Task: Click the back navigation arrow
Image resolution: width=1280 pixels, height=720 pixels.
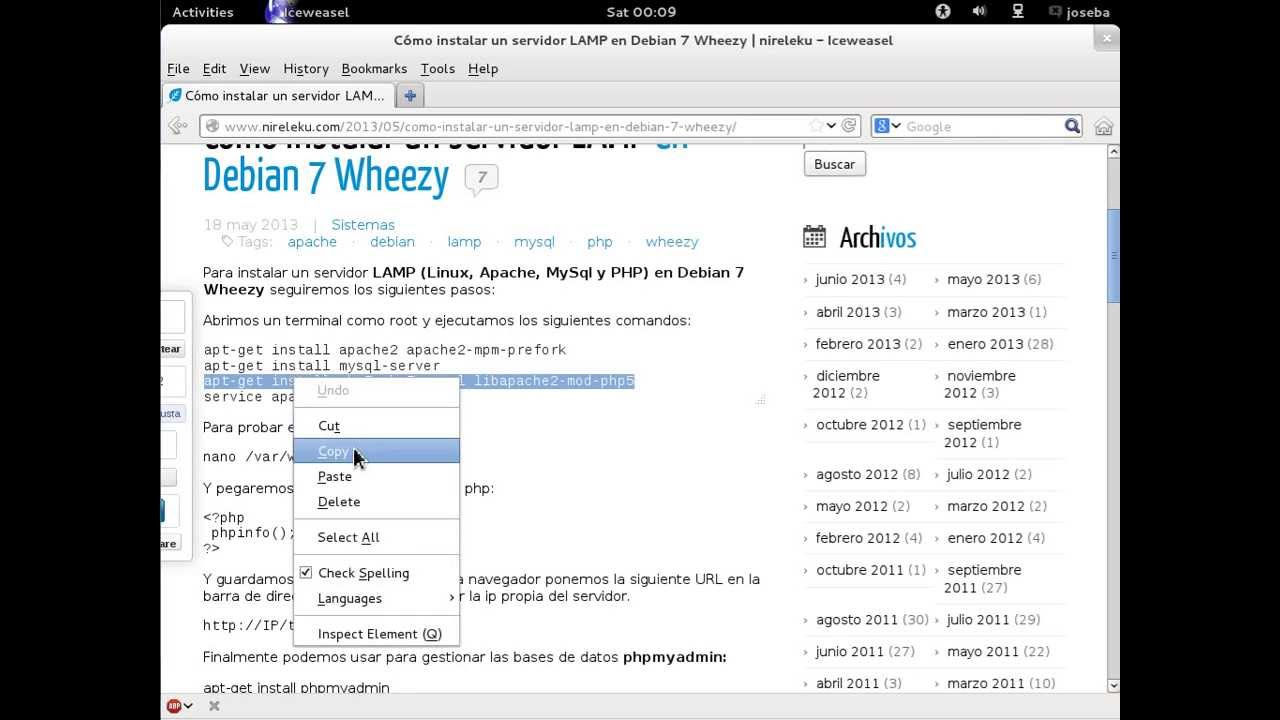Action: pyautogui.click(x=178, y=126)
